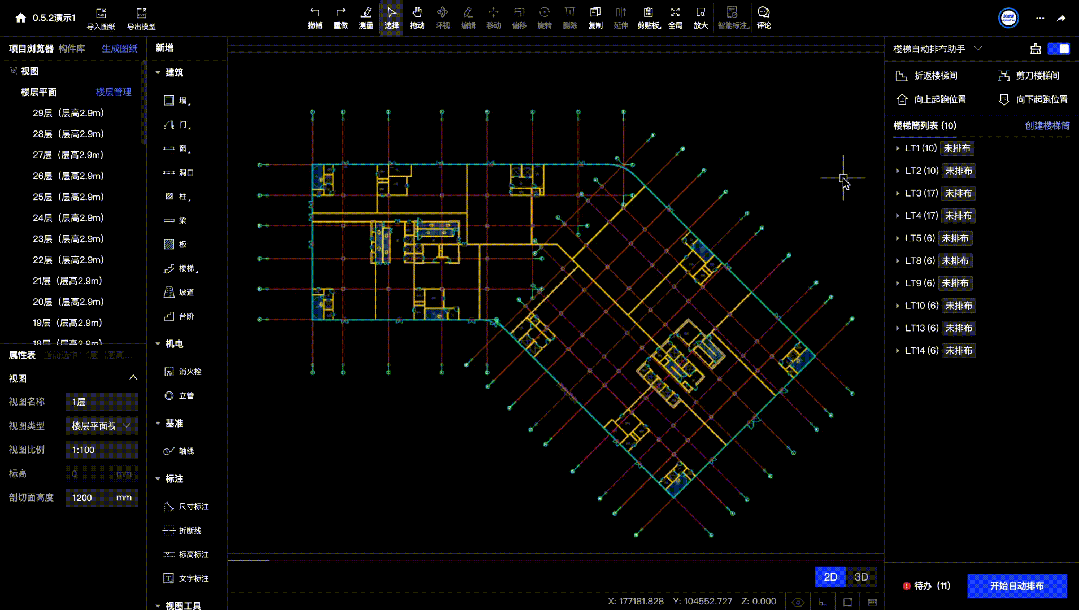This screenshot has width=1079, height=610.
Task: Open the 待办 (11) to-do indicator
Action: [x=927, y=586]
